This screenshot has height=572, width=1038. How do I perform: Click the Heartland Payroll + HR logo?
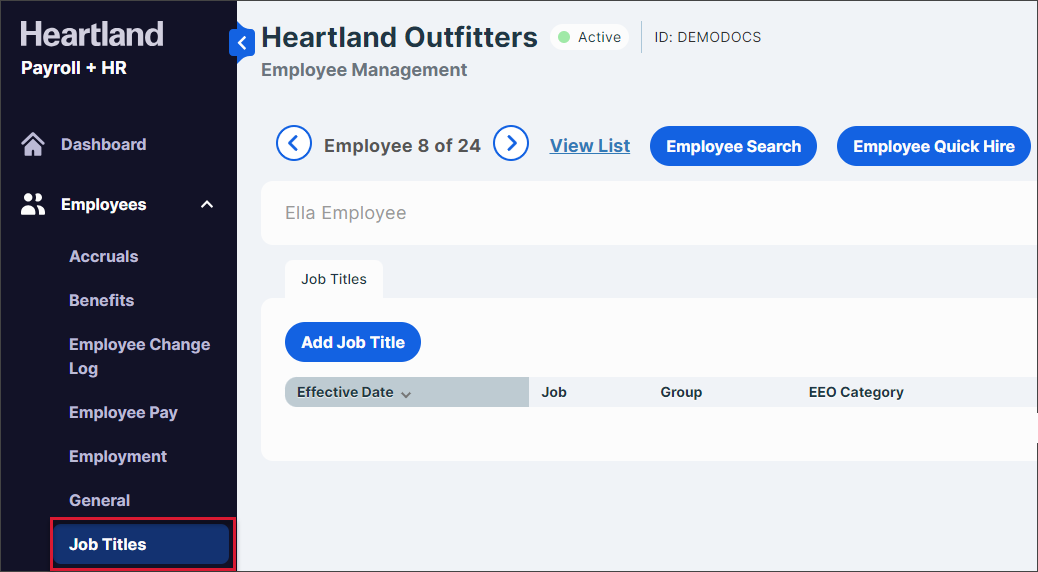(91, 48)
